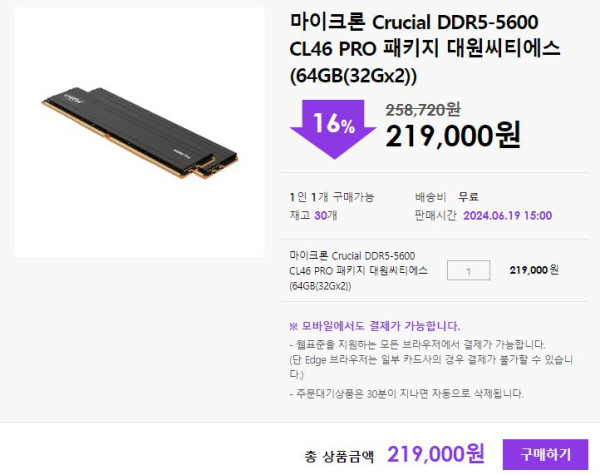Click the struck-through original price 258,720원
The image size is (600, 475).
(x=422, y=110)
